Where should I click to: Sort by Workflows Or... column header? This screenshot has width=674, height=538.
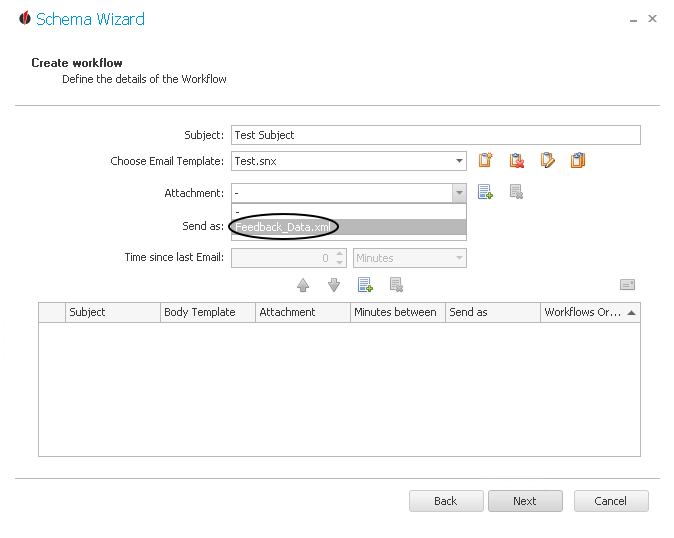click(x=590, y=312)
